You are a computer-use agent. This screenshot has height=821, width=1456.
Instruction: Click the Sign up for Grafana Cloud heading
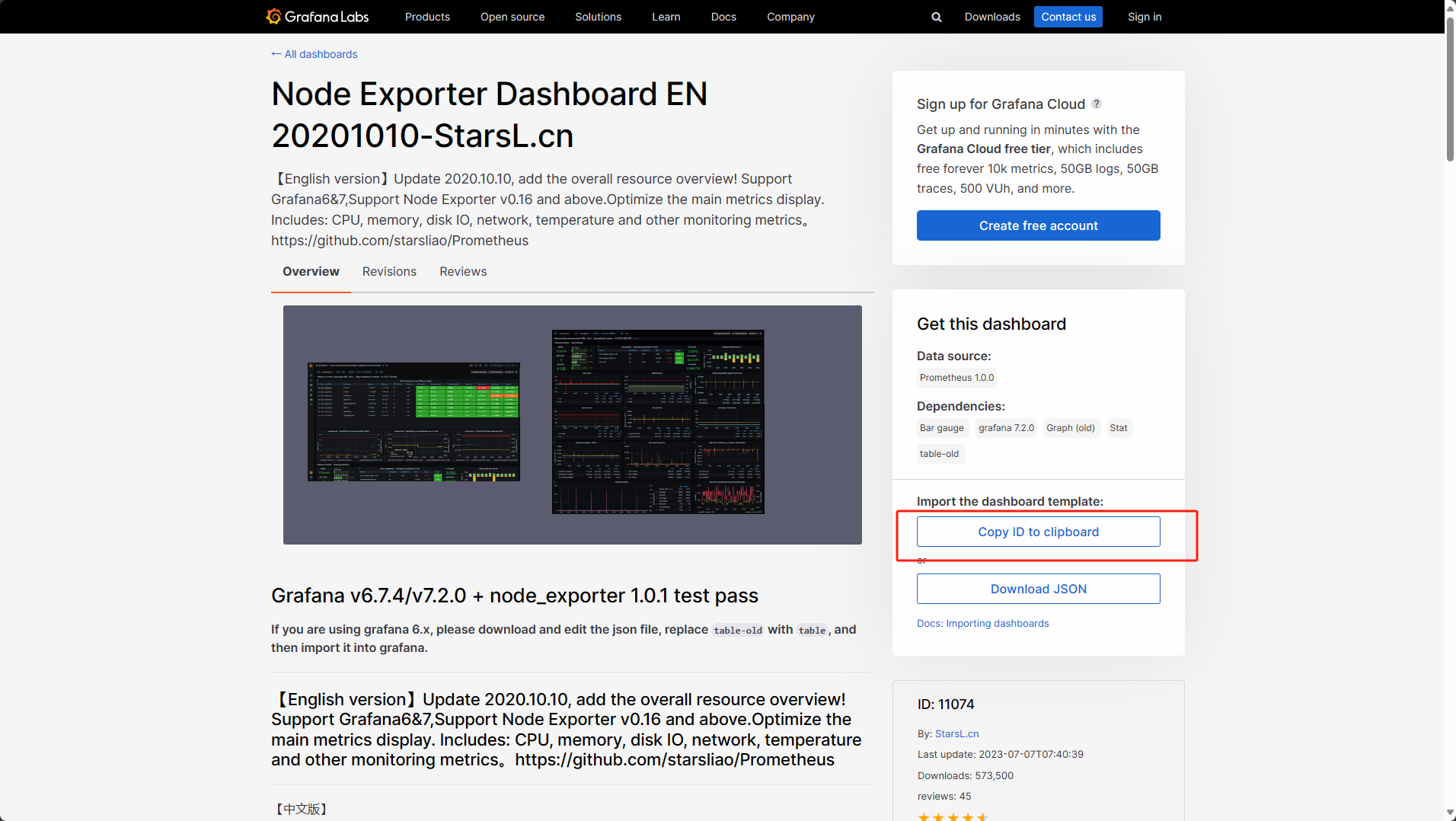[1001, 104]
